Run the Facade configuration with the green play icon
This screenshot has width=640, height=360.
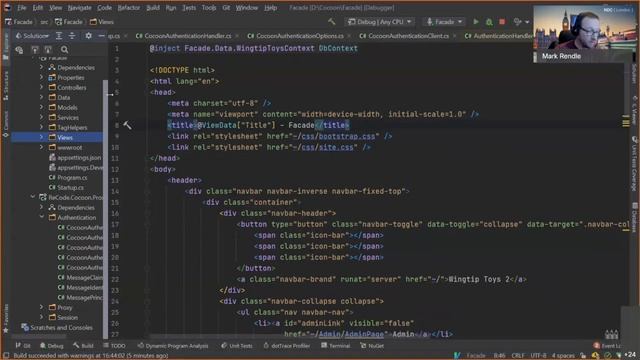476,22
